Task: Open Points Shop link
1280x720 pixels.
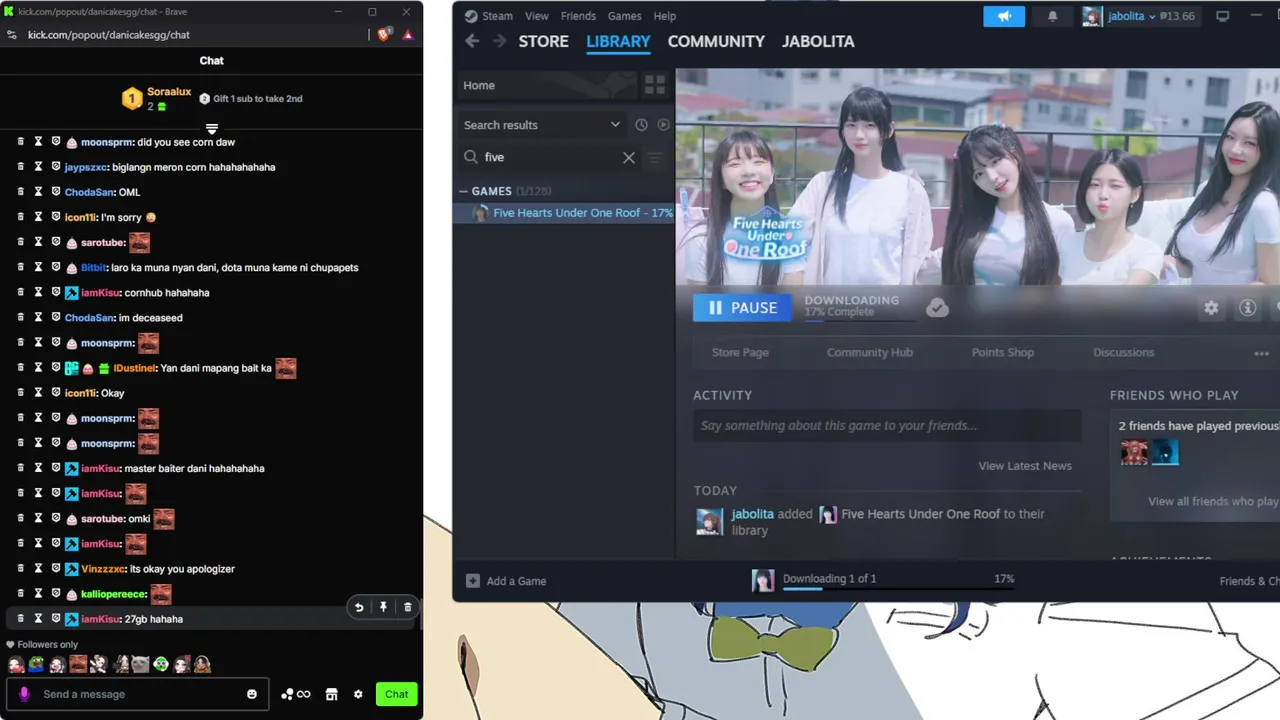Action: [x=1003, y=352]
